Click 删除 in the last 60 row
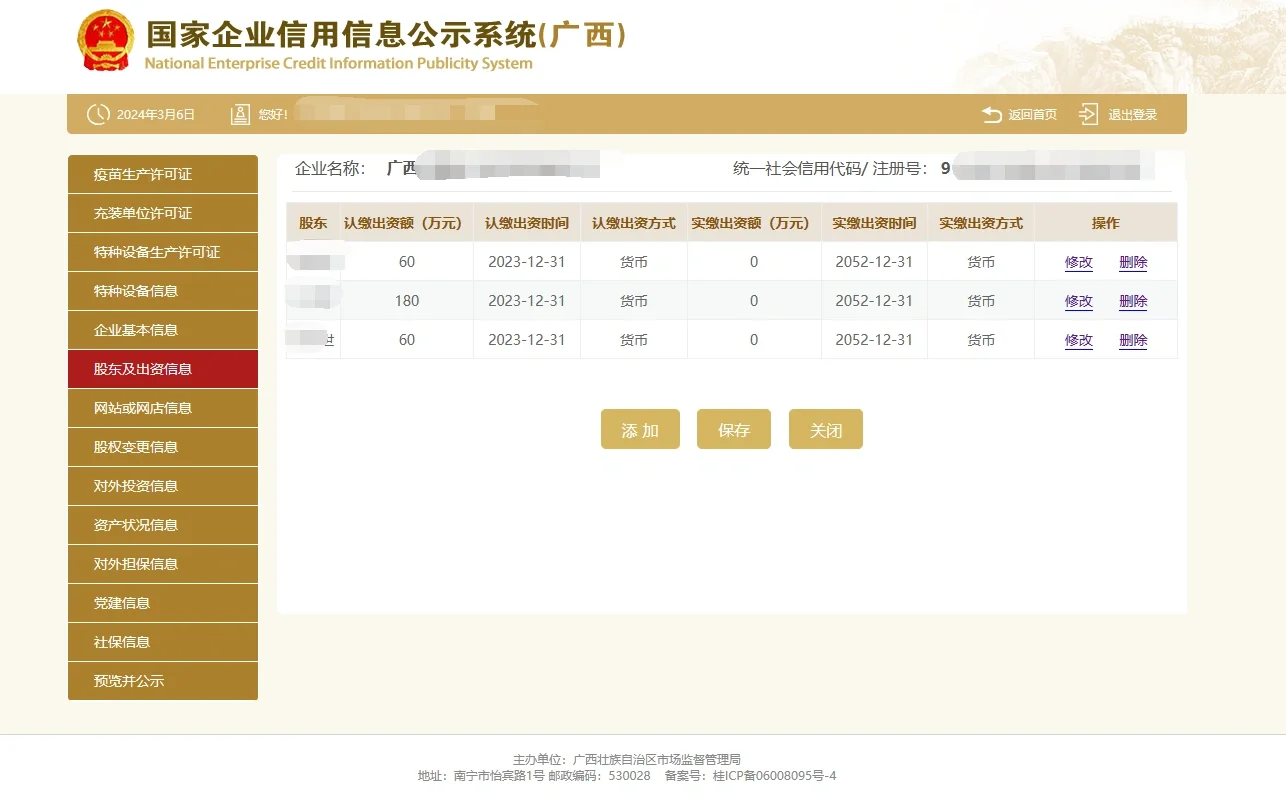The width and height of the screenshot is (1286, 792). click(1133, 341)
